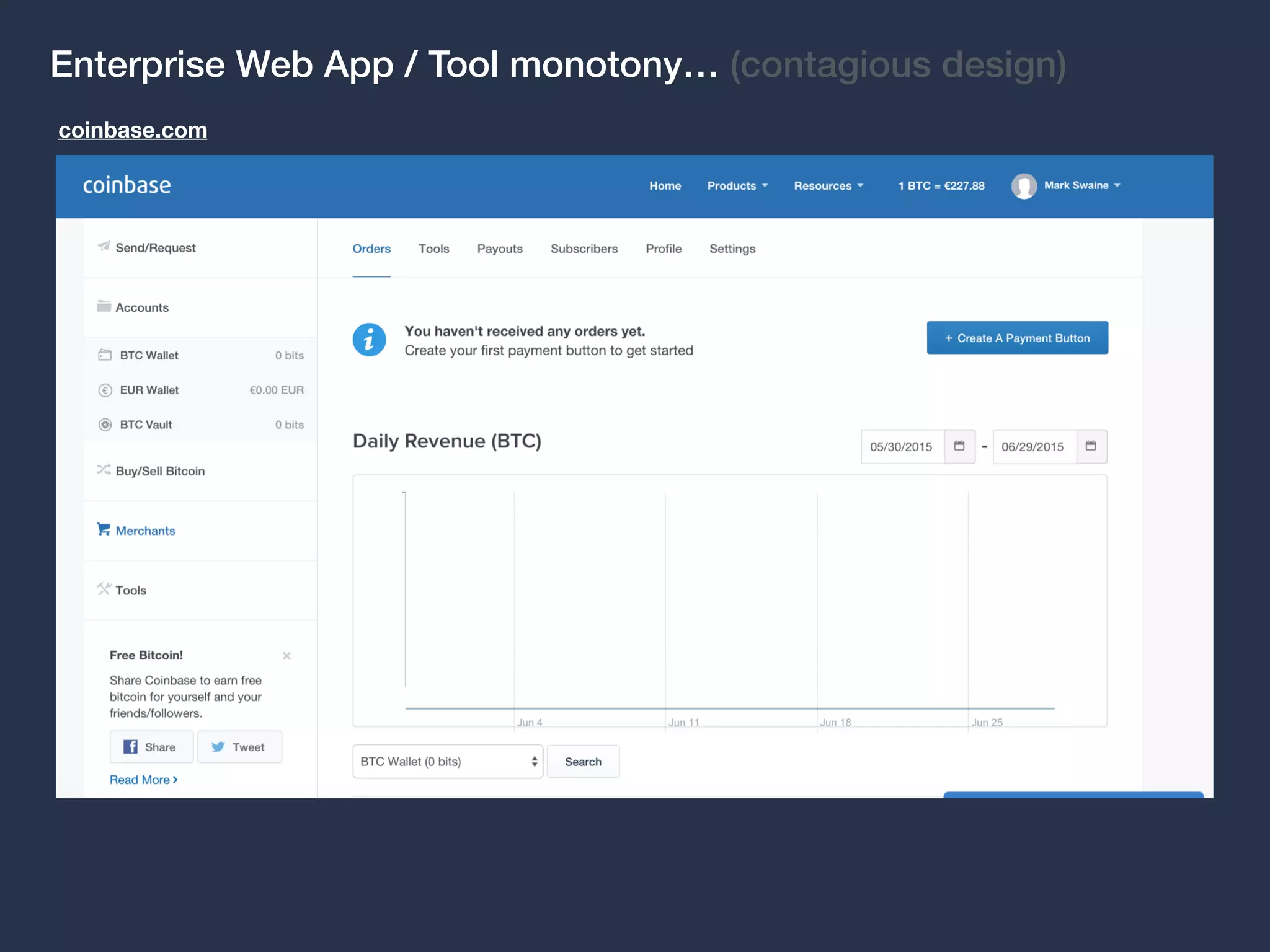1270x952 pixels.
Task: Click the BTC Vault icon
Action: [105, 425]
